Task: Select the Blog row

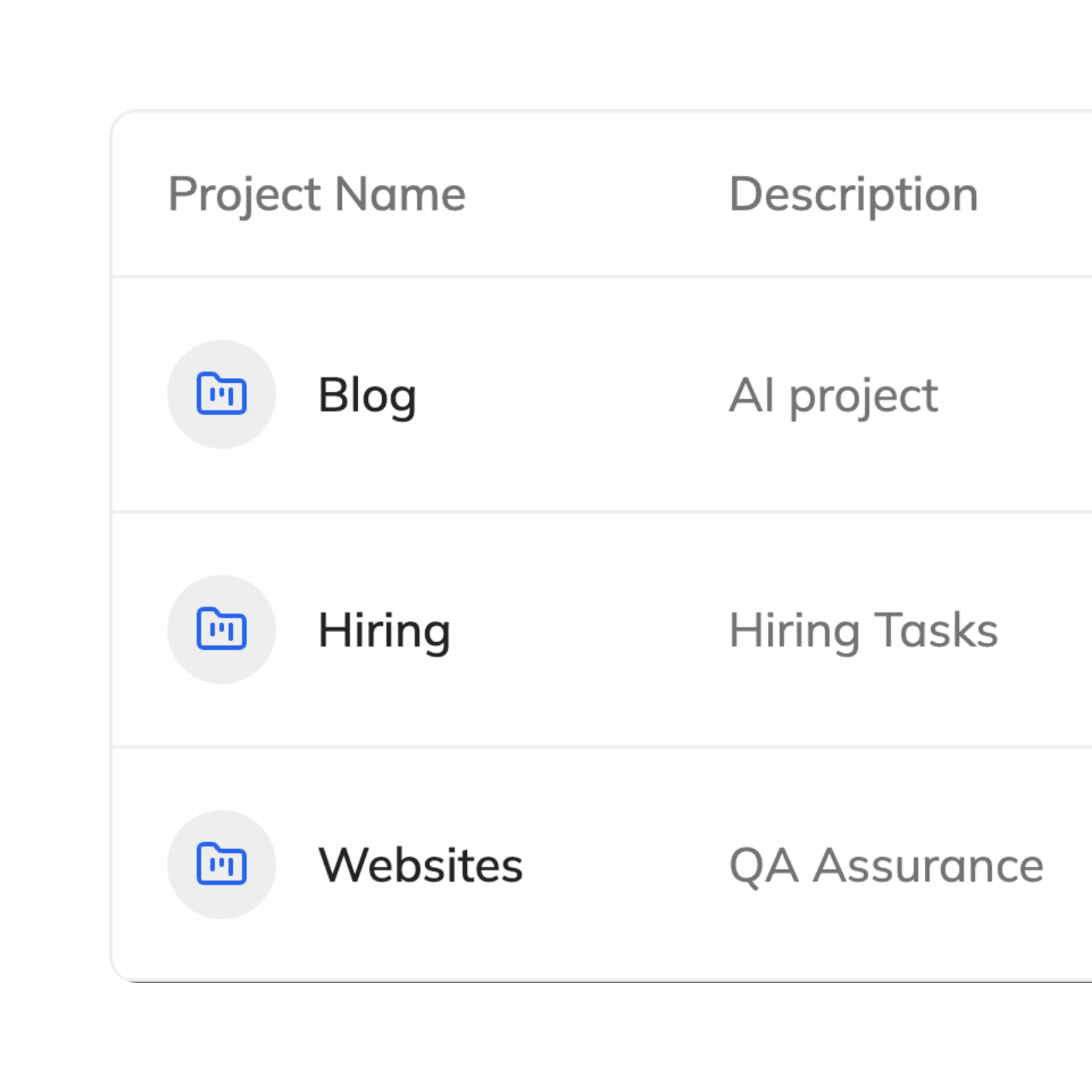Action: click(x=546, y=394)
